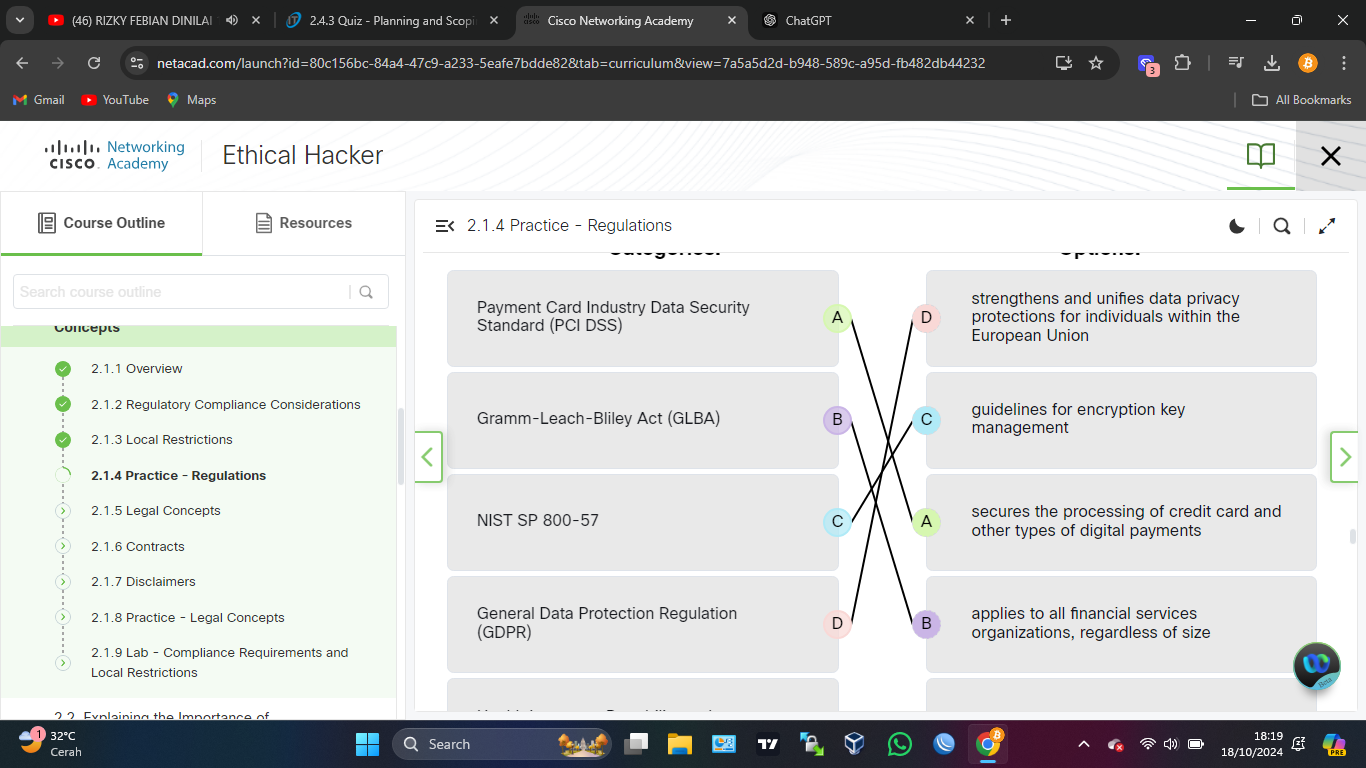The width and height of the screenshot is (1366, 768).
Task: Open 2.1.1 Overview lesson
Action: pos(136,369)
